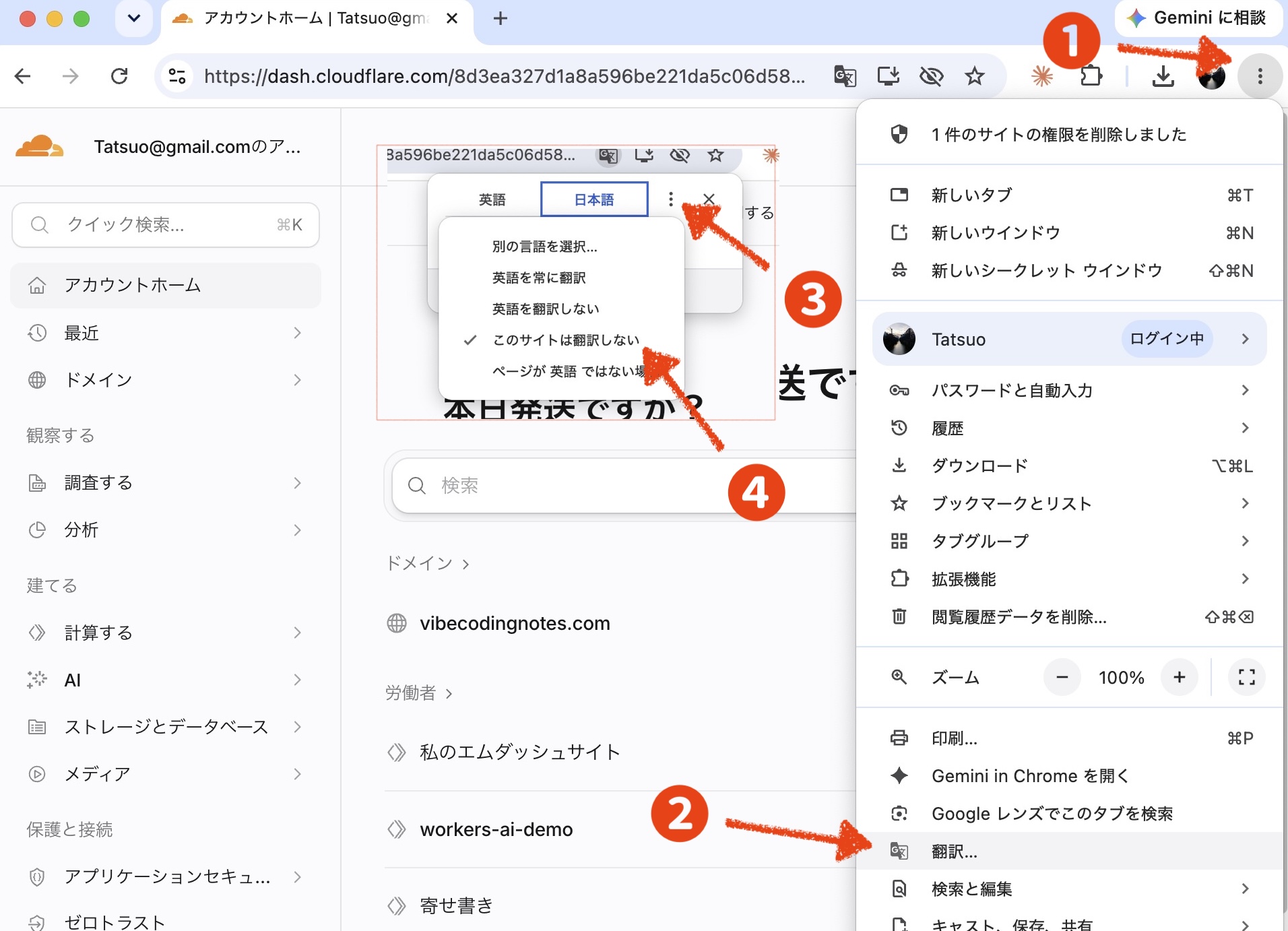
Task: Select 新しいウインドウ menu item
Action: click(x=1070, y=233)
